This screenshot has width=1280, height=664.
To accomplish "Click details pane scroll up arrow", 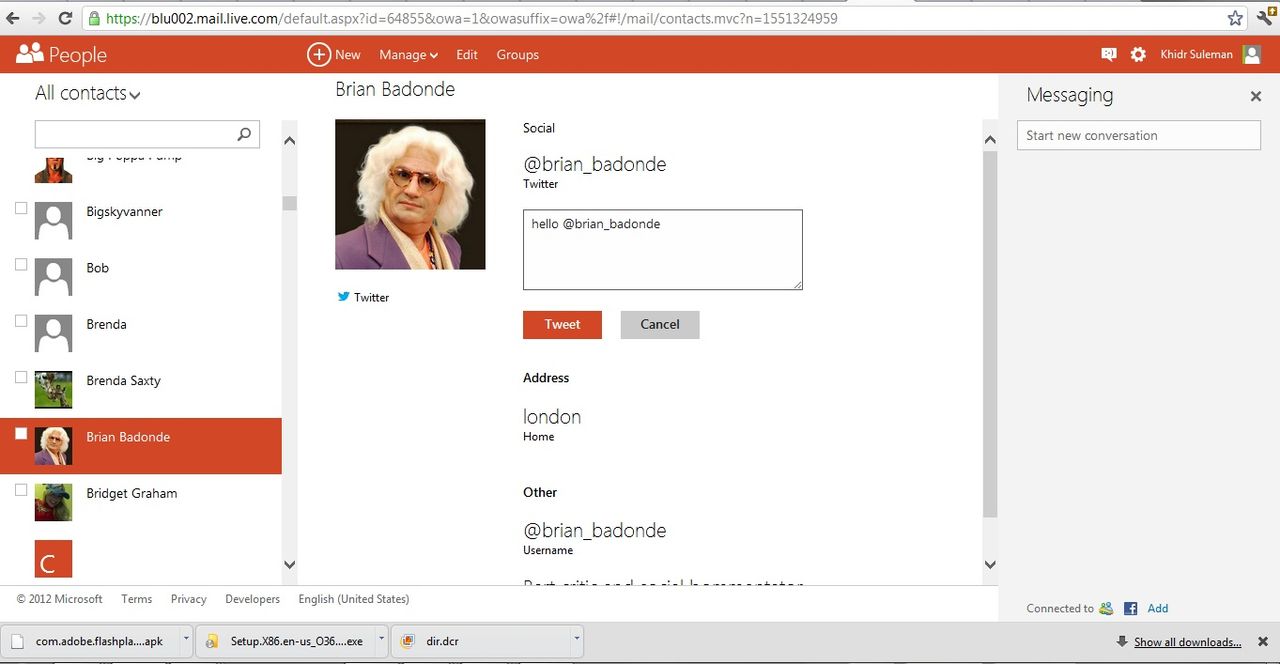I will (990, 140).
